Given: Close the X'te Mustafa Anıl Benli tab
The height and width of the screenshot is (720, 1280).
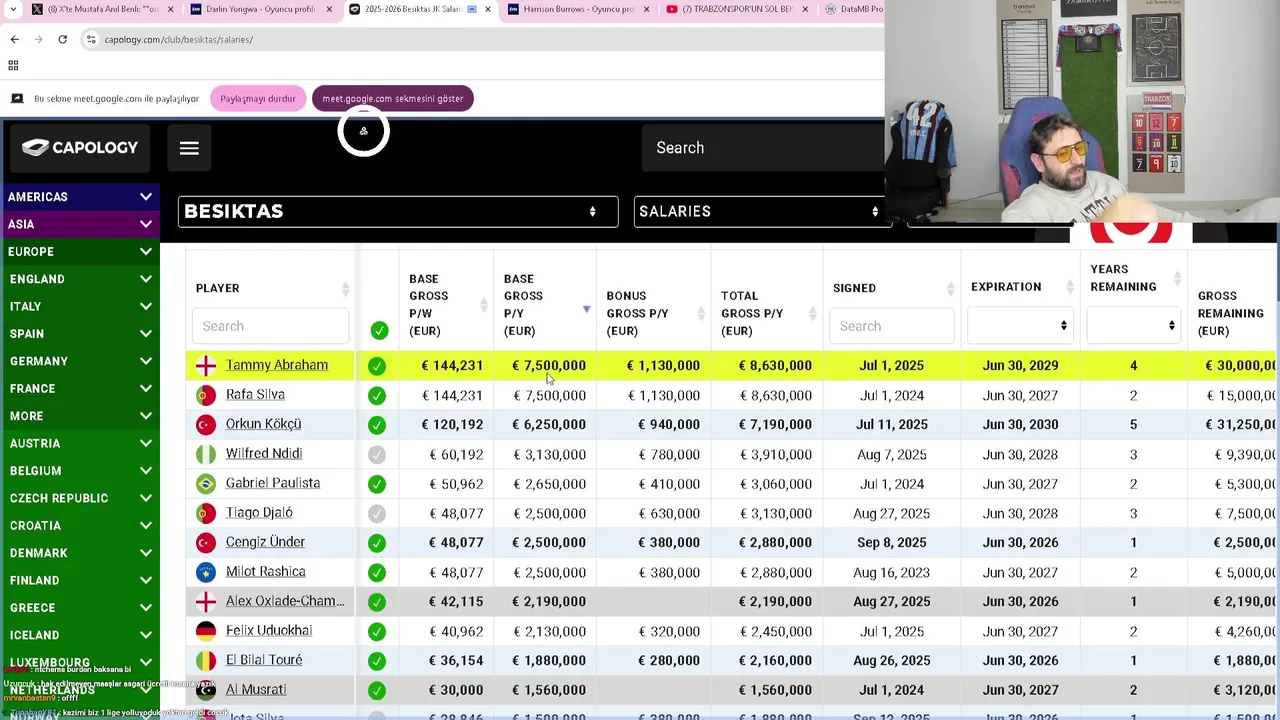Looking at the screenshot, I should (170, 9).
